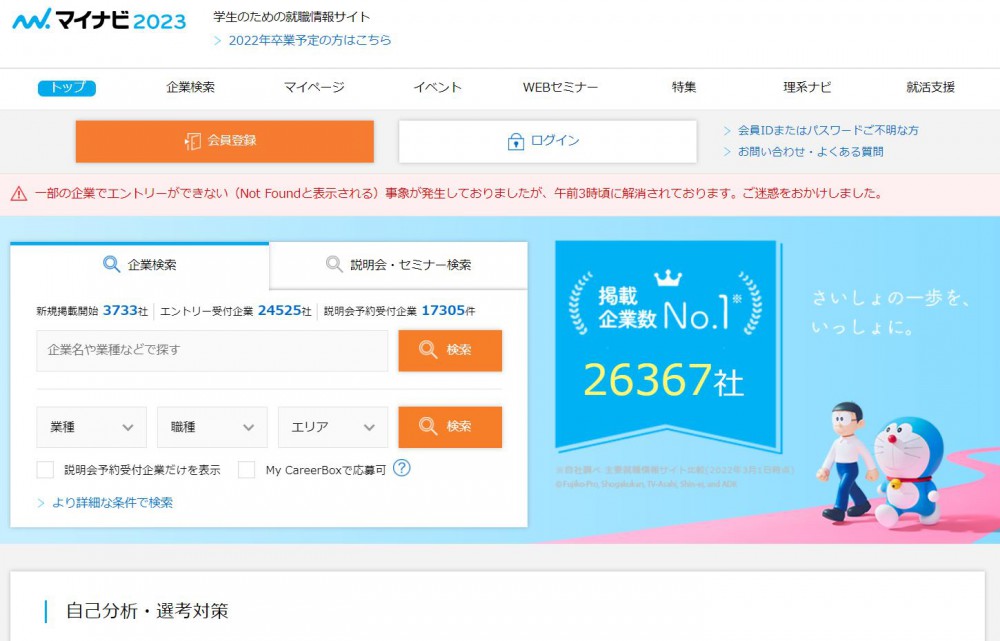This screenshot has height=641, width=1000.
Task: Focus the 企業名や業種などで探す search field
Action: point(212,350)
